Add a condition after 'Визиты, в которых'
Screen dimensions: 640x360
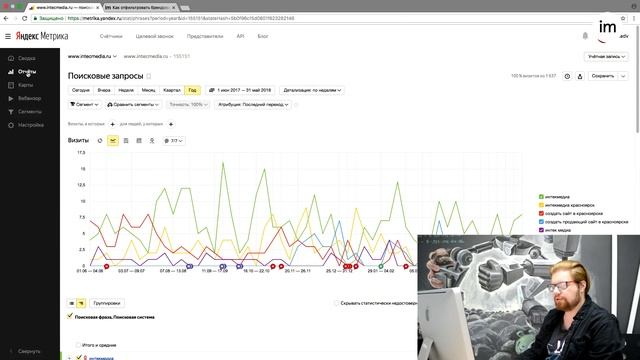113,124
